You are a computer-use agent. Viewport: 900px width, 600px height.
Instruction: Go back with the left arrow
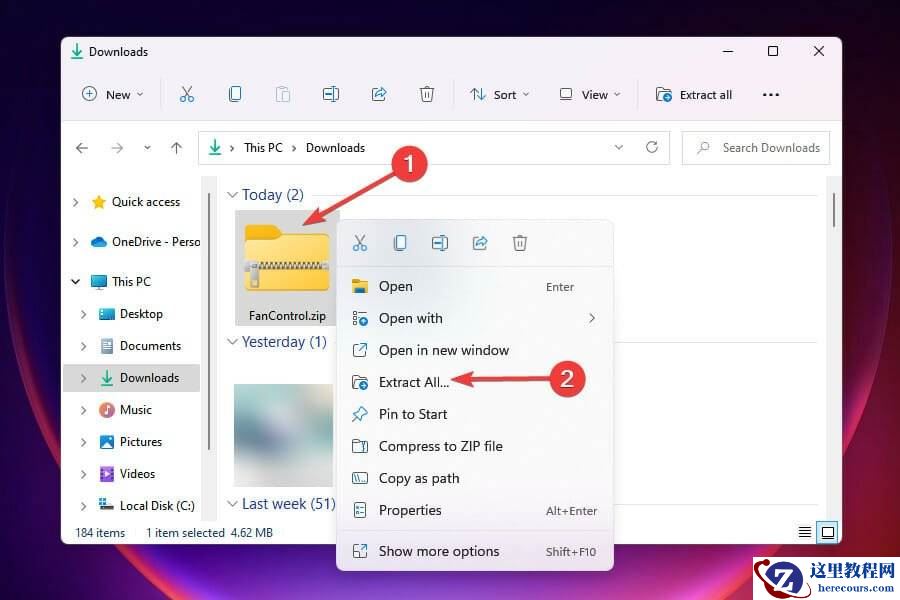(x=82, y=148)
